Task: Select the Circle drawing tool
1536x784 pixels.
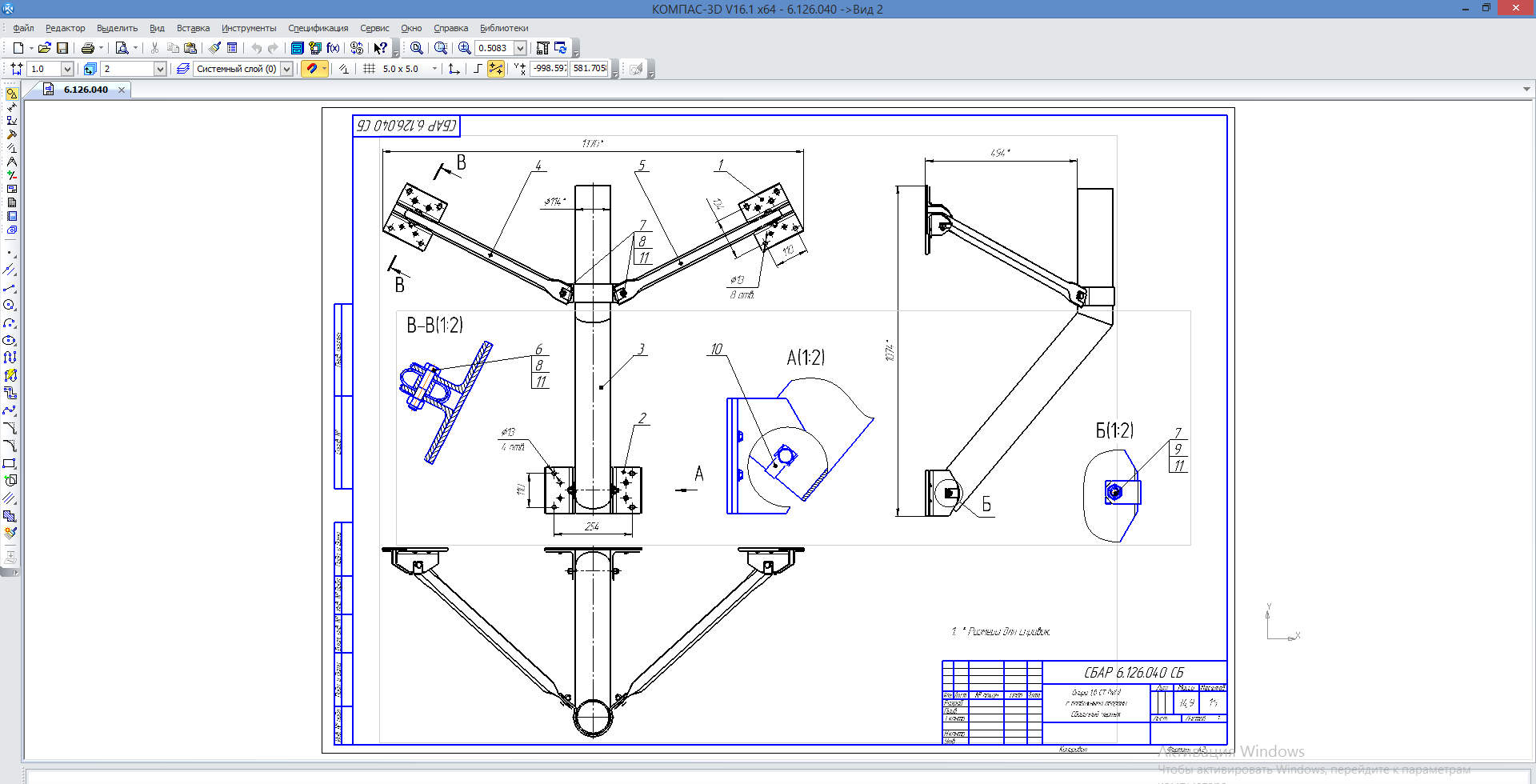Action: (x=10, y=305)
